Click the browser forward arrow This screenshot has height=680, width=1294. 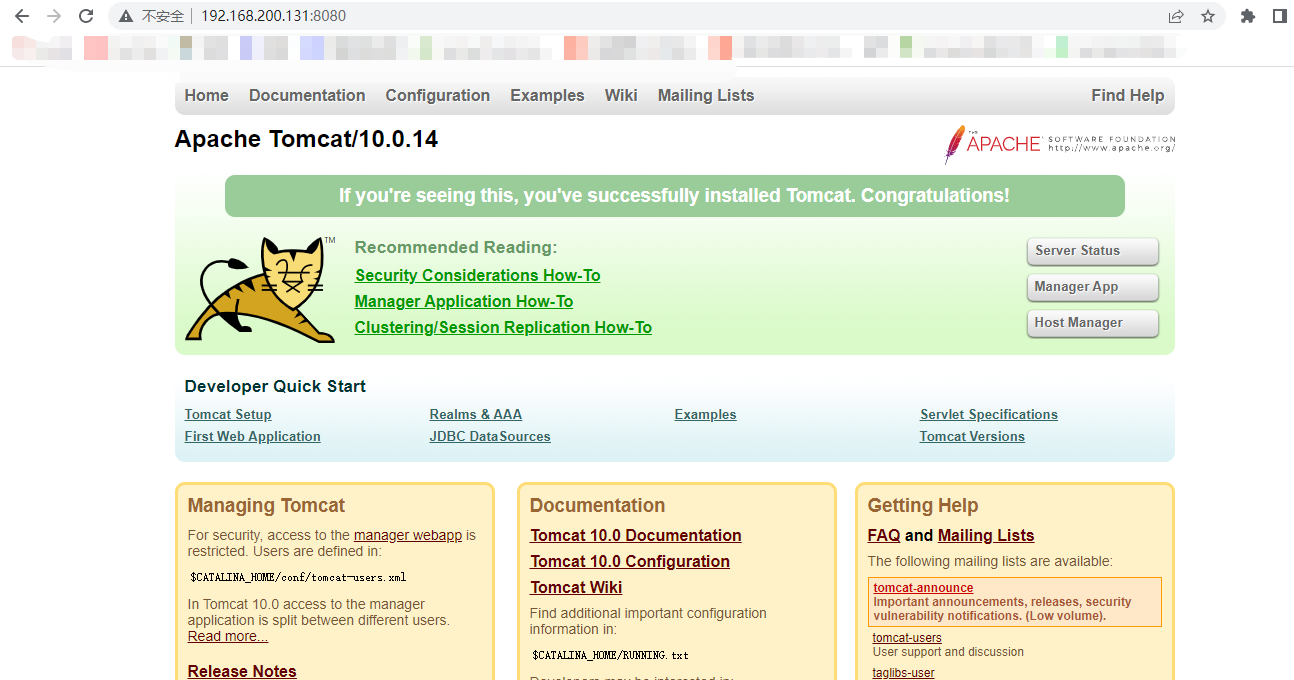(x=54, y=16)
